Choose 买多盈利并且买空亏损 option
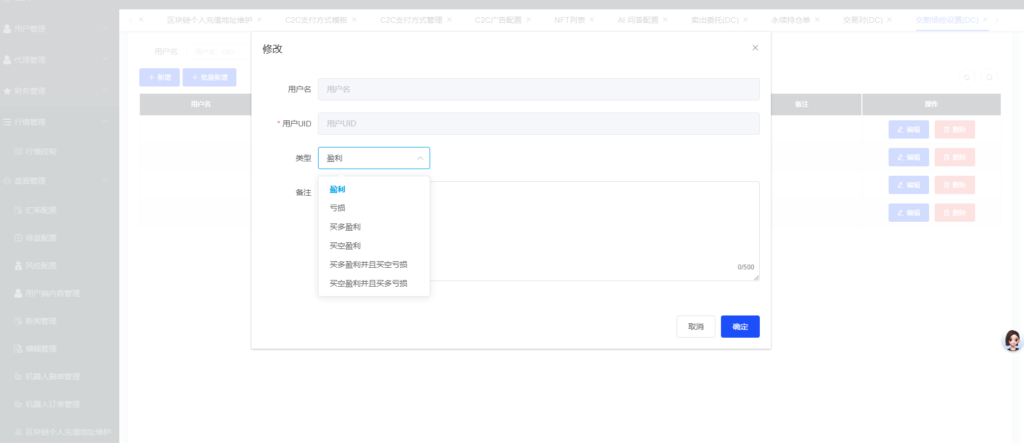This screenshot has width=1024, height=443. (x=368, y=265)
